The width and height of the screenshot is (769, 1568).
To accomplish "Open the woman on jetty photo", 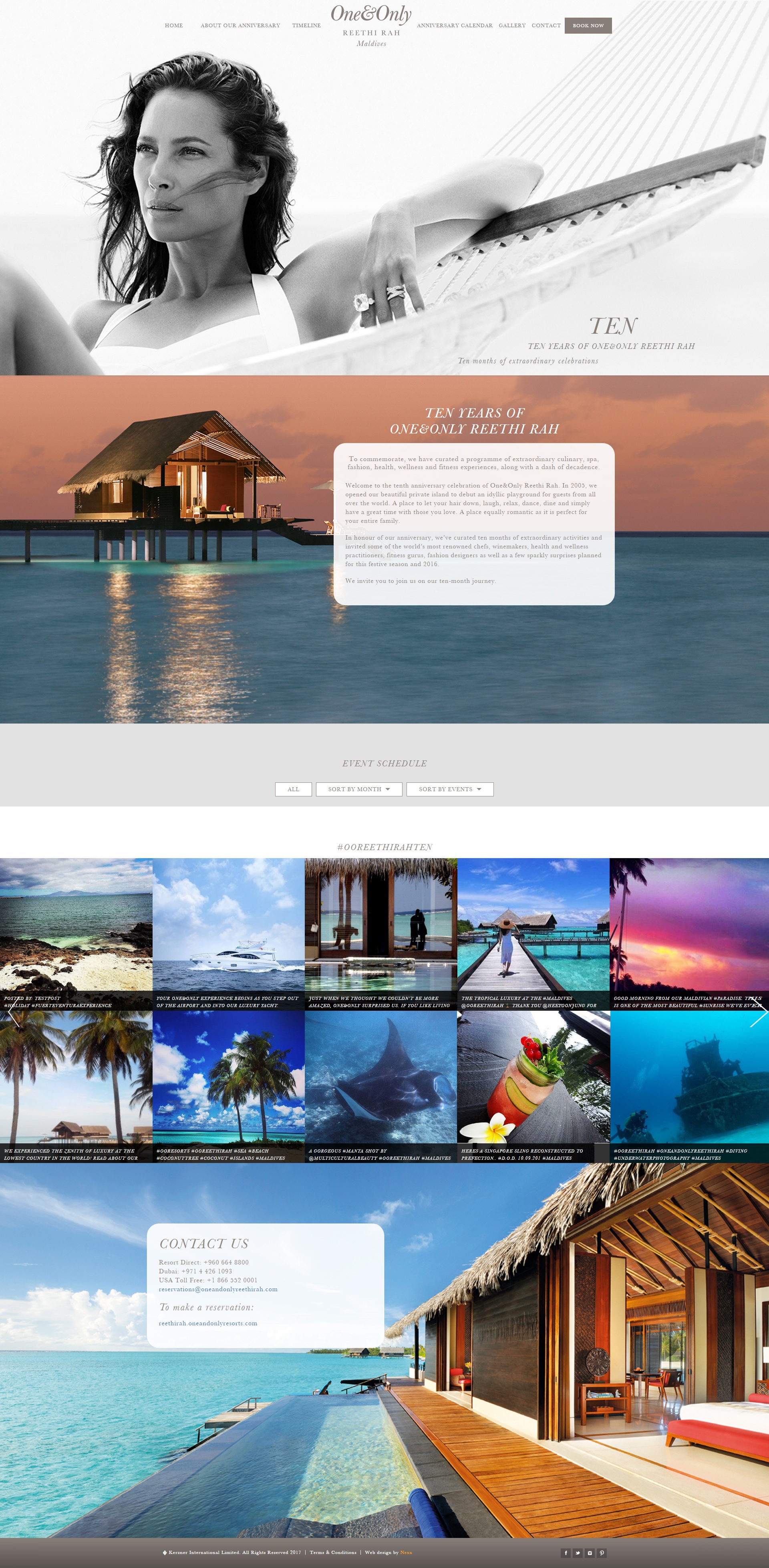I will point(533,934).
